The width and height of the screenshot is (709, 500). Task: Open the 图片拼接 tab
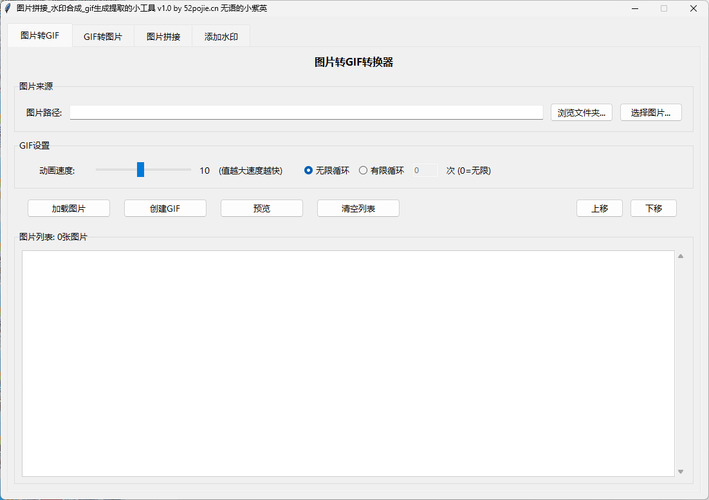(163, 37)
